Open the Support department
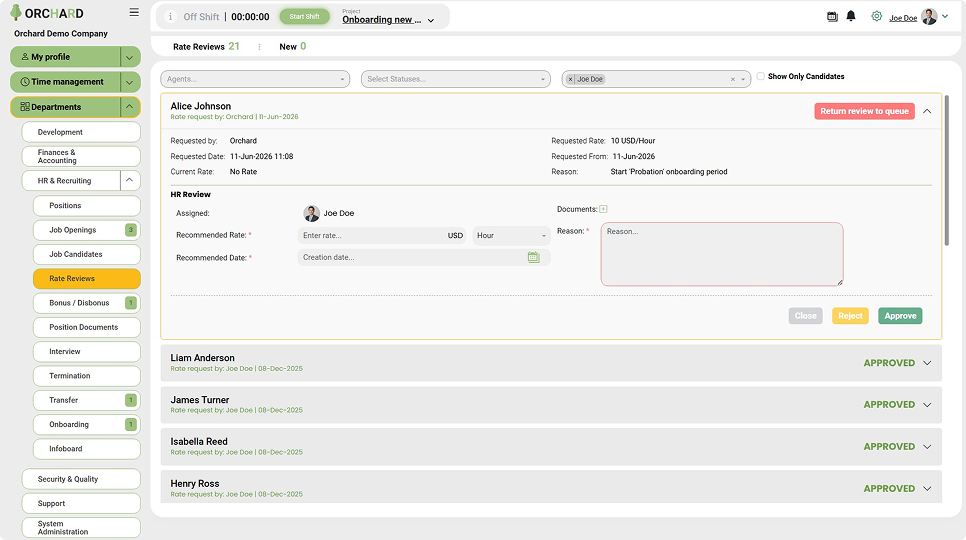966x540 pixels. tap(81, 503)
